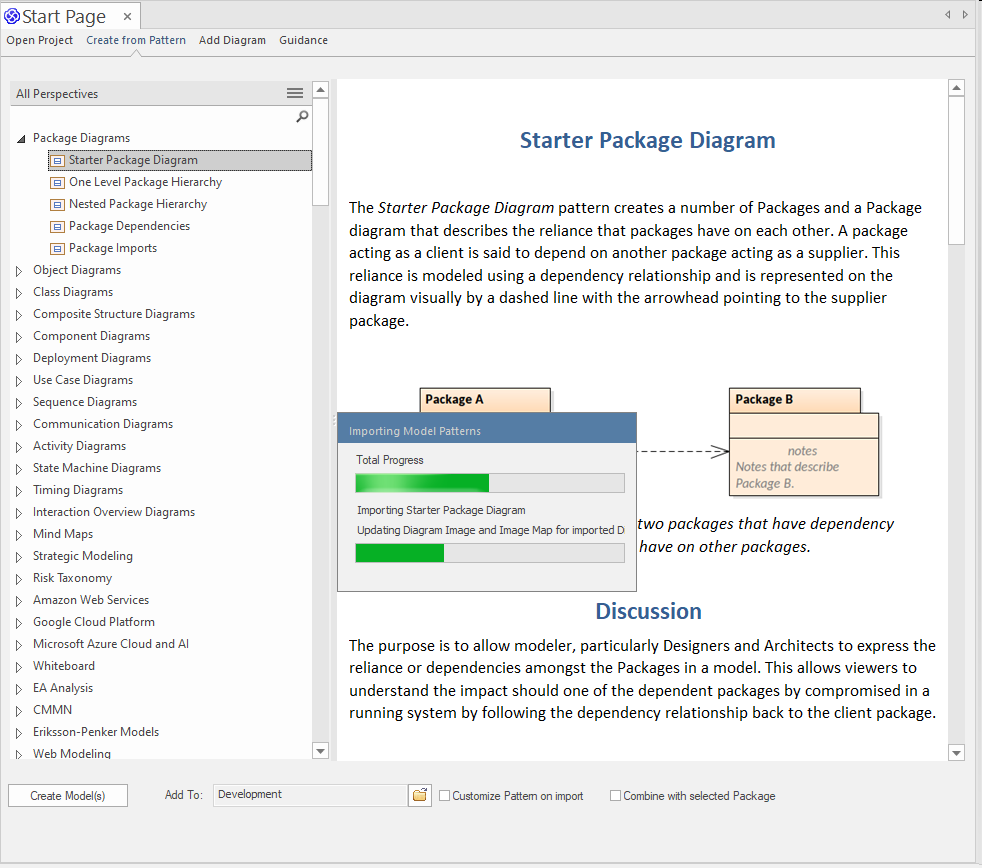Click the Total Progress bar
This screenshot has width=982, height=868.
pos(490,483)
